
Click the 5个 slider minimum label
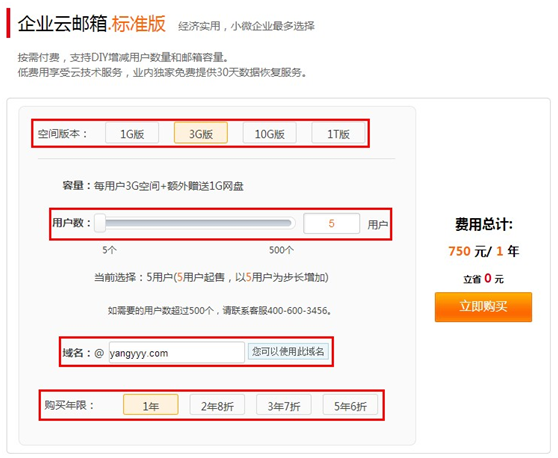coord(109,250)
